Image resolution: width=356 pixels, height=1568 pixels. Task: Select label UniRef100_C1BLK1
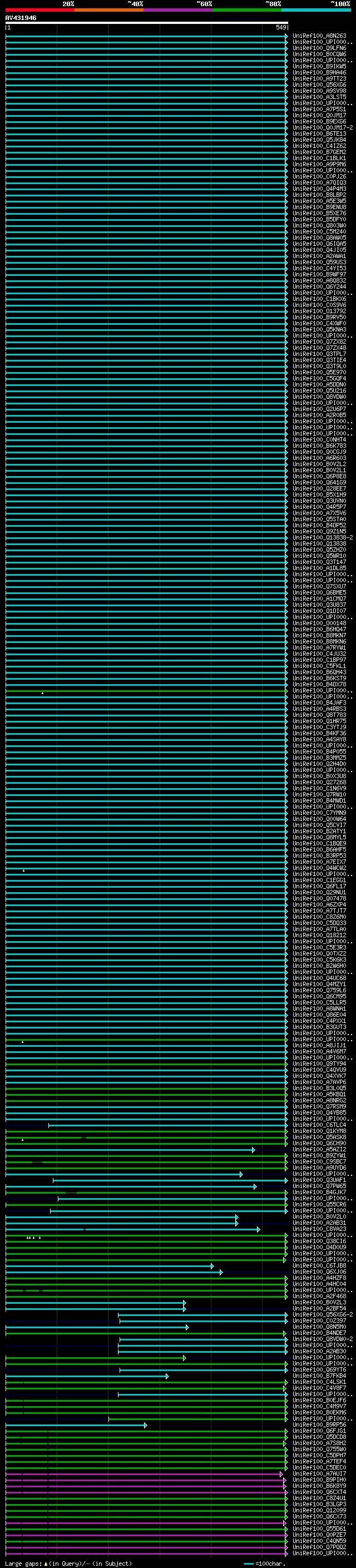319,159
